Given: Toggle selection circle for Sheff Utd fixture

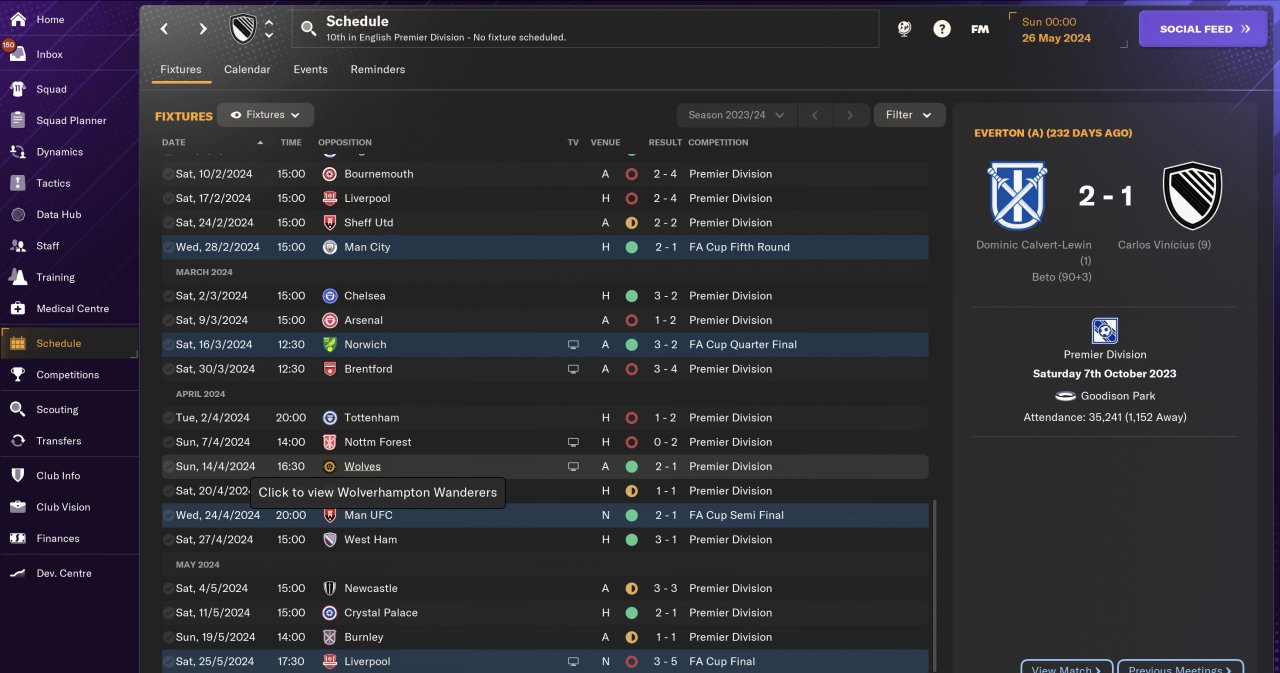Looking at the screenshot, I should click(168, 223).
